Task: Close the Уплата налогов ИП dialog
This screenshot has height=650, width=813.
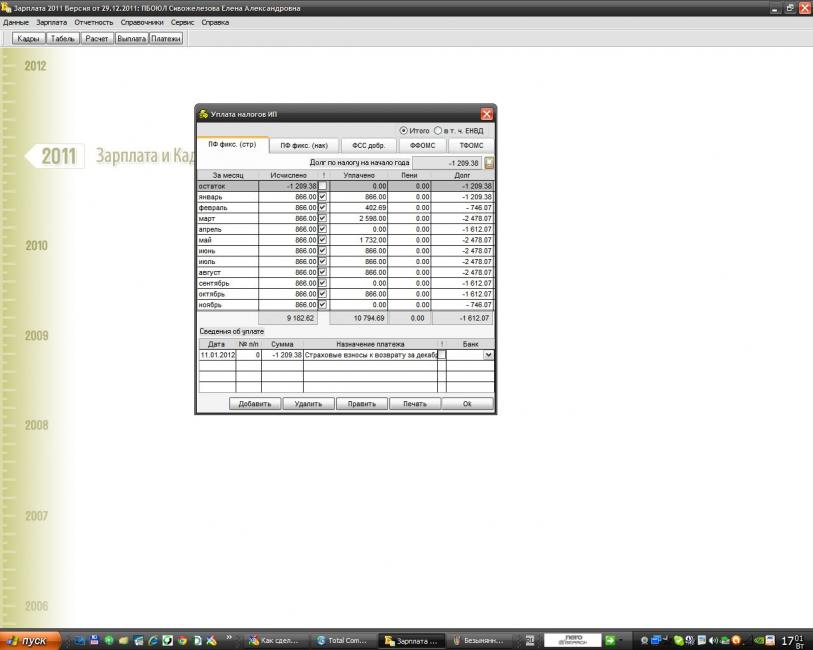Action: [486, 114]
